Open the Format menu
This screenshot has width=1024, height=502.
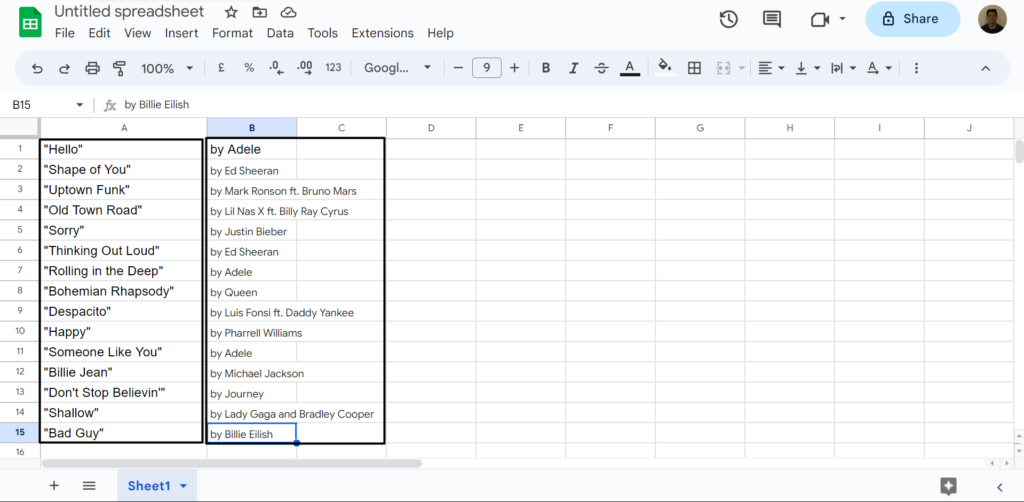pyautogui.click(x=232, y=33)
